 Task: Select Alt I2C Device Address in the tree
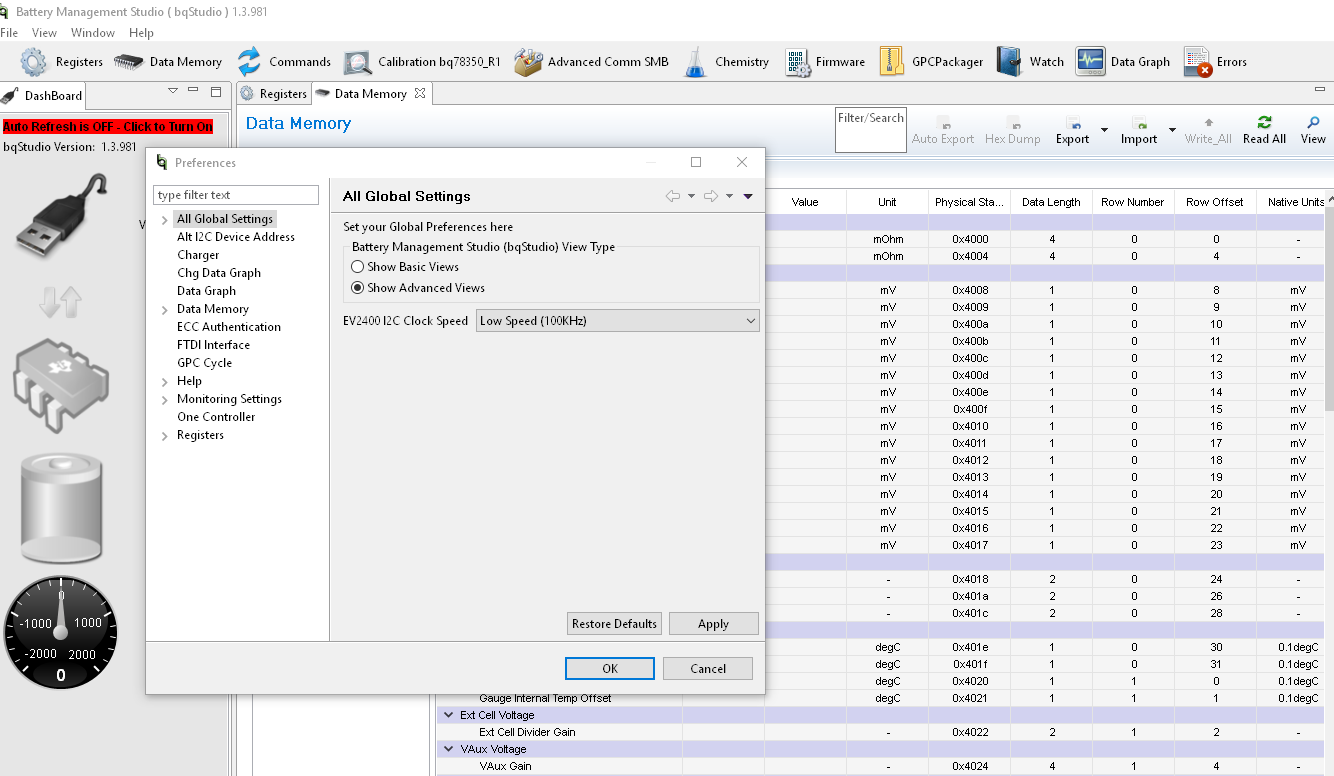point(236,237)
